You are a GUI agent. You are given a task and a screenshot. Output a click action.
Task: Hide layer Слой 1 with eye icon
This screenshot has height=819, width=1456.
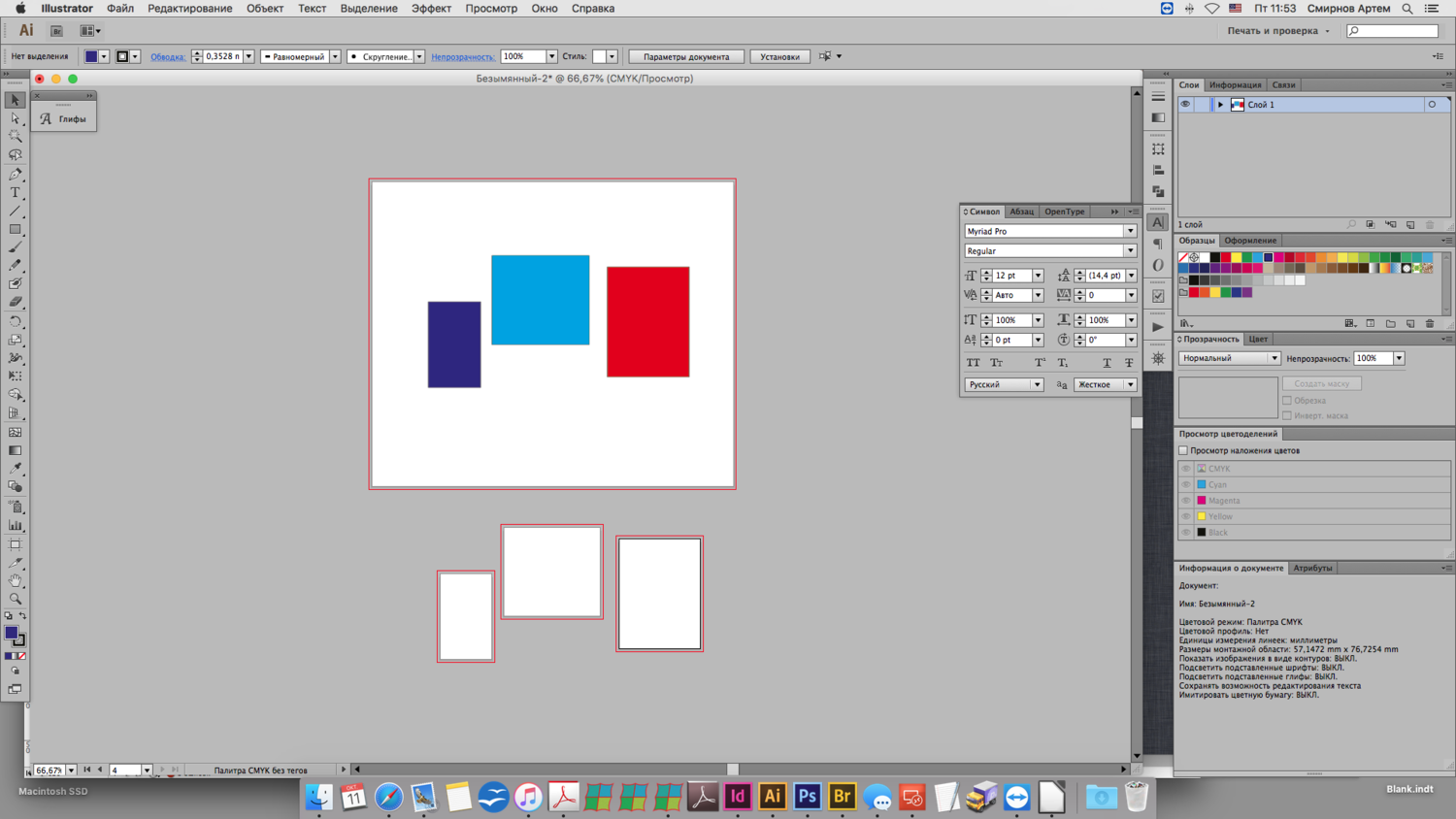[x=1185, y=105]
